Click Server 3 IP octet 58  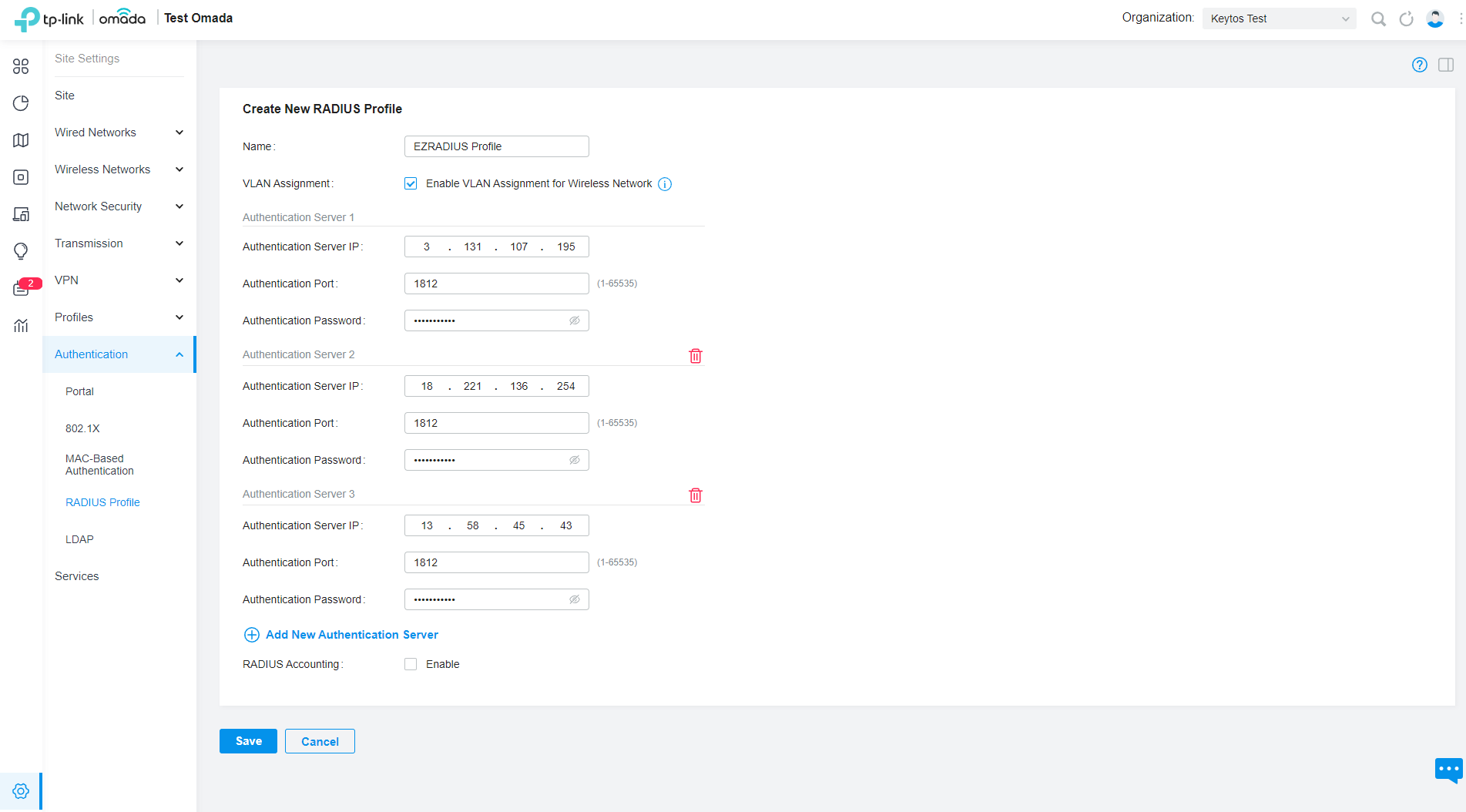tap(473, 525)
